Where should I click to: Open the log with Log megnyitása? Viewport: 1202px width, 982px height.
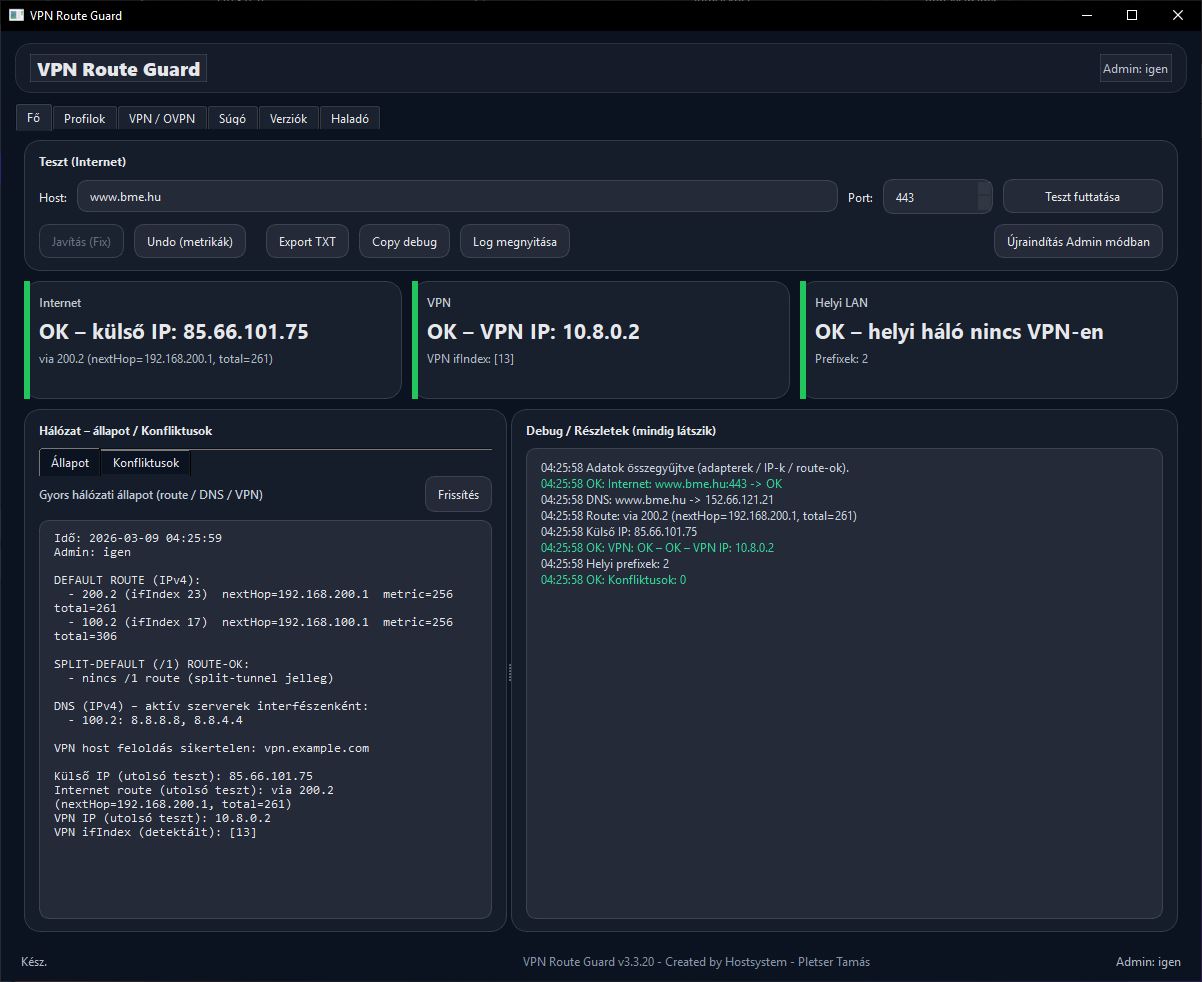point(514,241)
